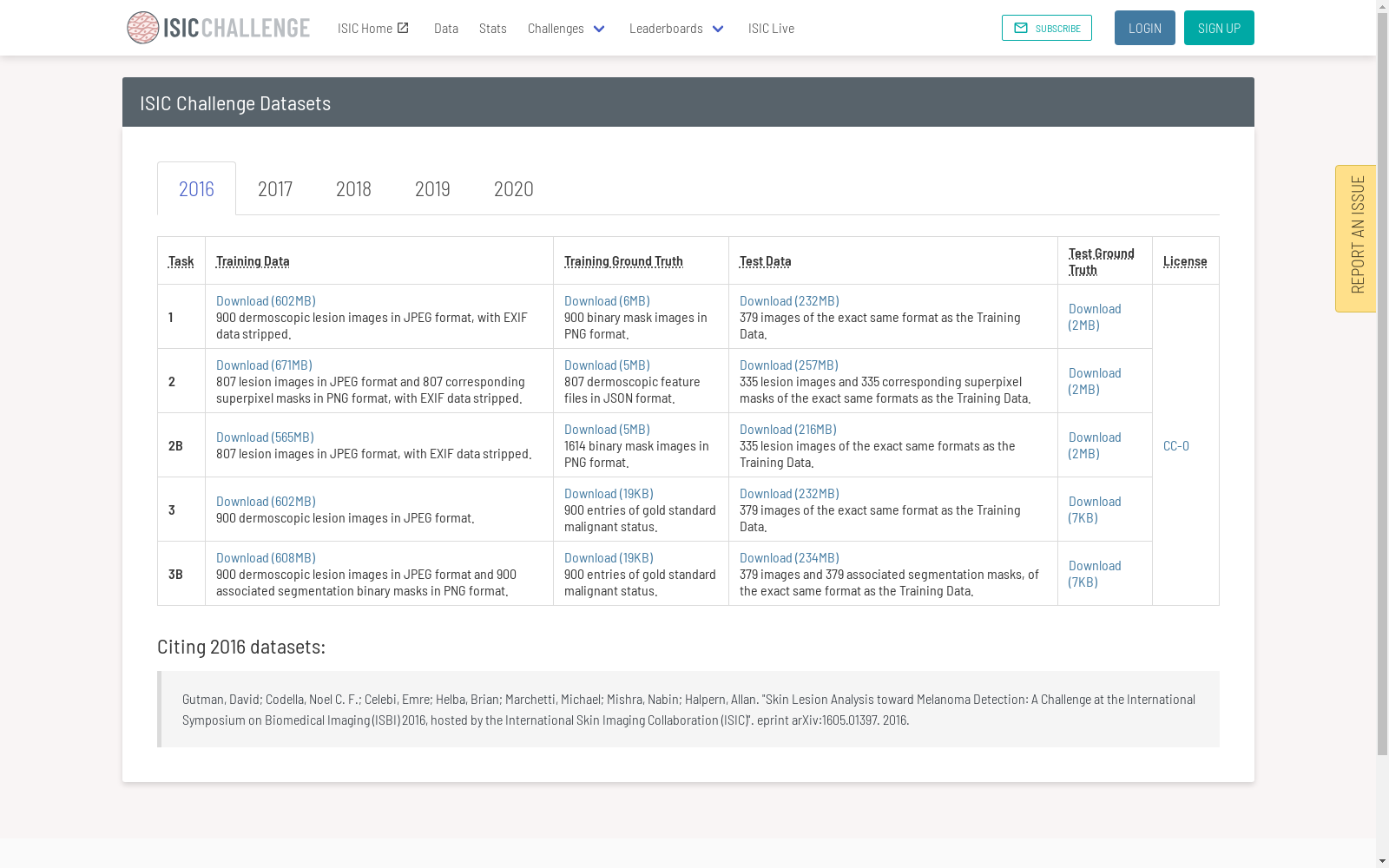Switch to the 2020 tab

point(514,188)
